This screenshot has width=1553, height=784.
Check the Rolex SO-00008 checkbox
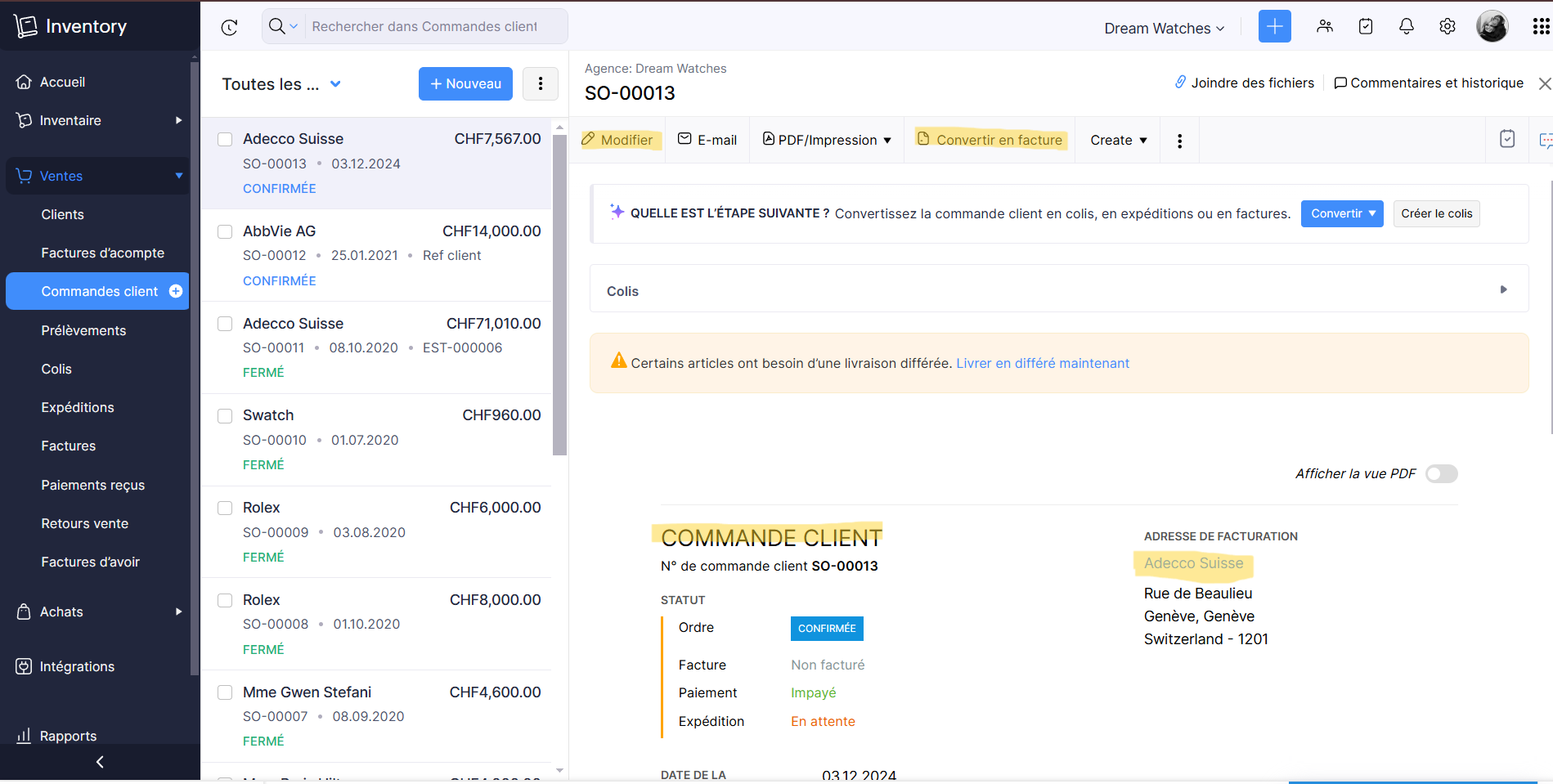pyautogui.click(x=225, y=601)
